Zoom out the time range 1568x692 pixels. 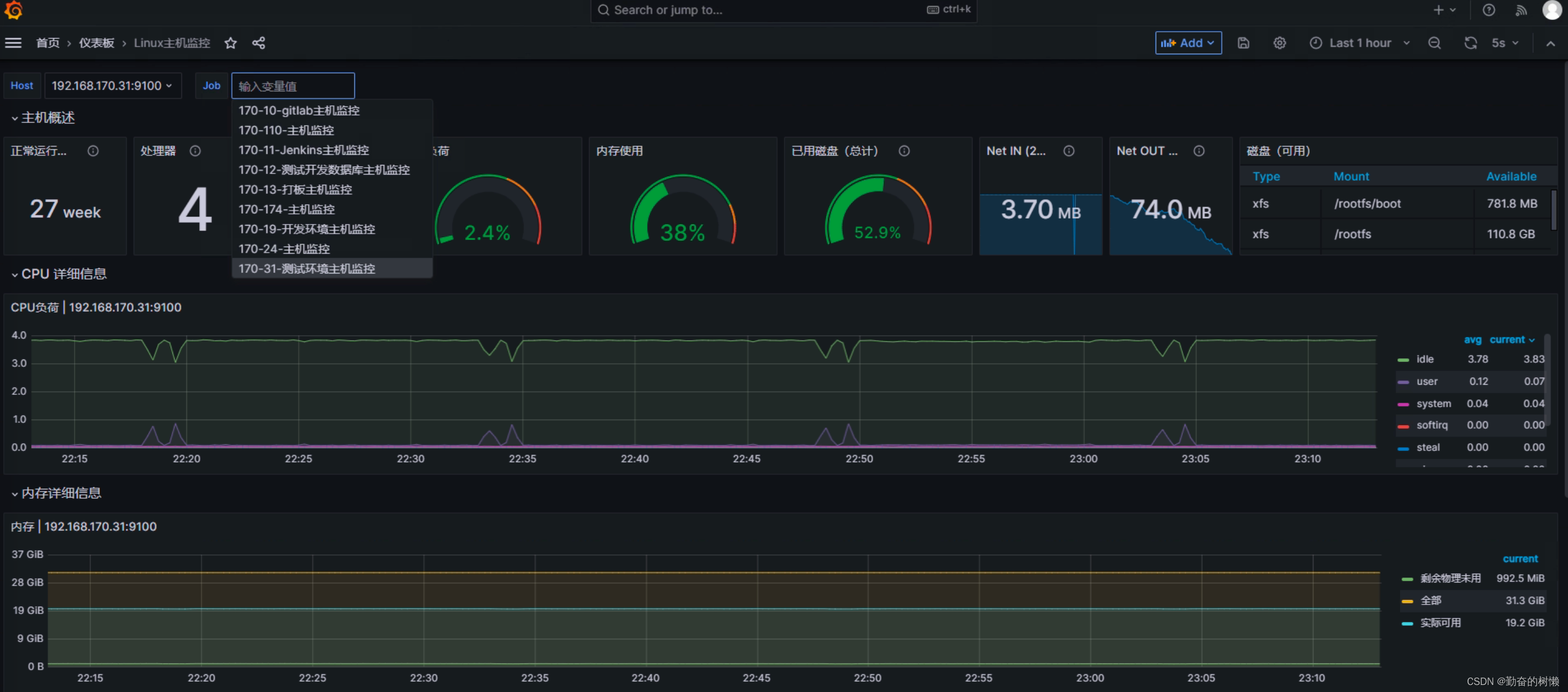pyautogui.click(x=1435, y=42)
